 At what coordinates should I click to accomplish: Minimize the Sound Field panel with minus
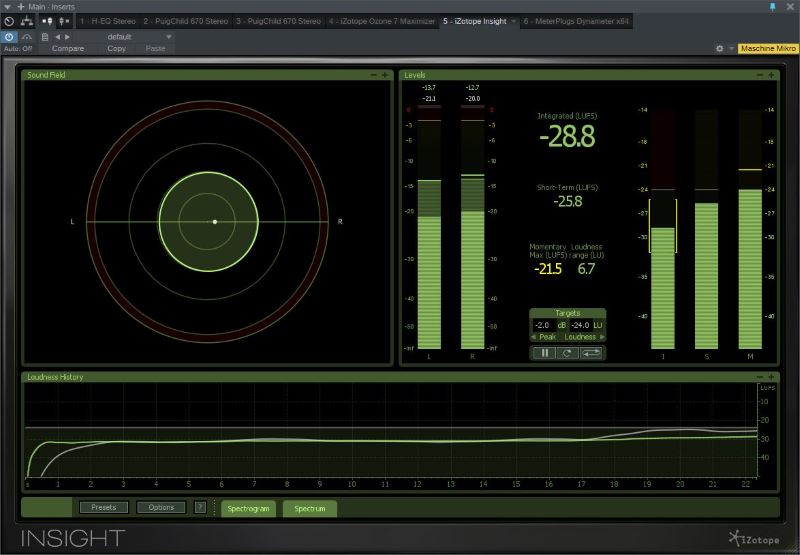(x=373, y=75)
